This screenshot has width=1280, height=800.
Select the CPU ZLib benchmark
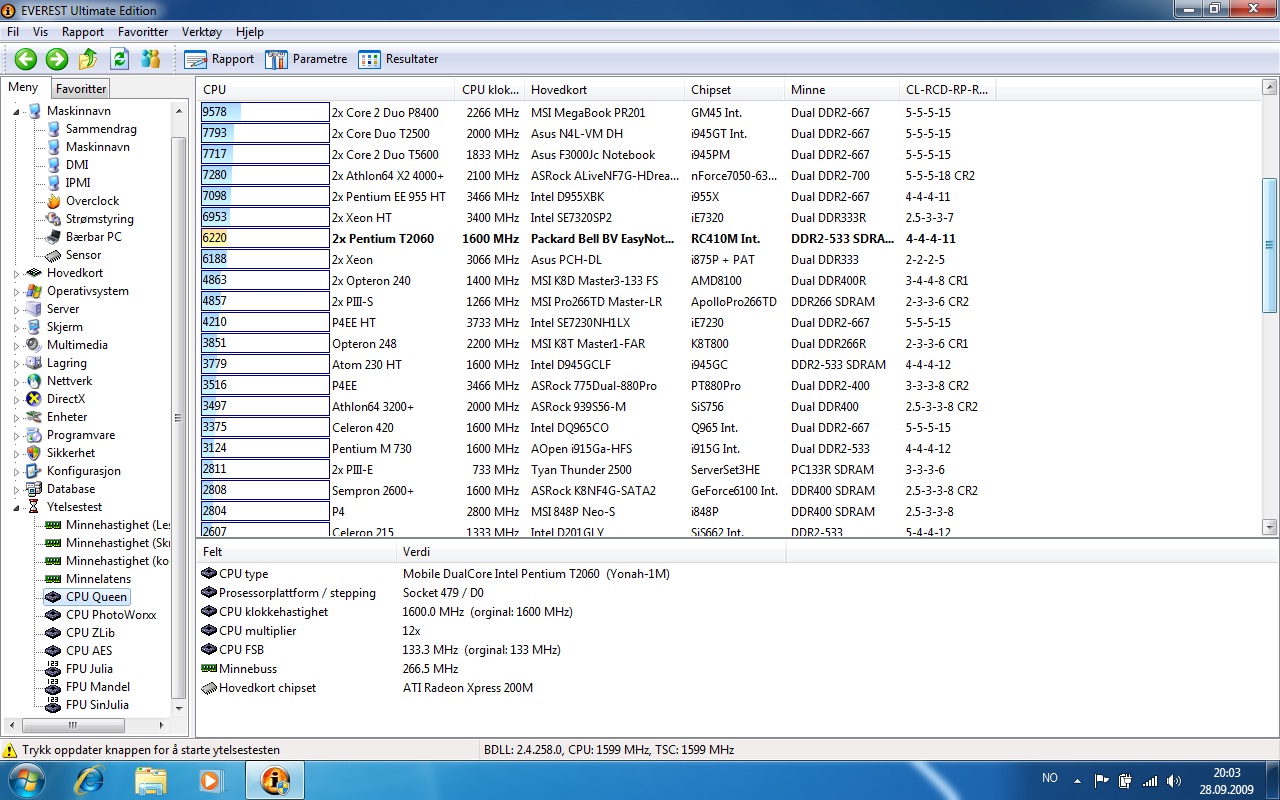point(90,633)
